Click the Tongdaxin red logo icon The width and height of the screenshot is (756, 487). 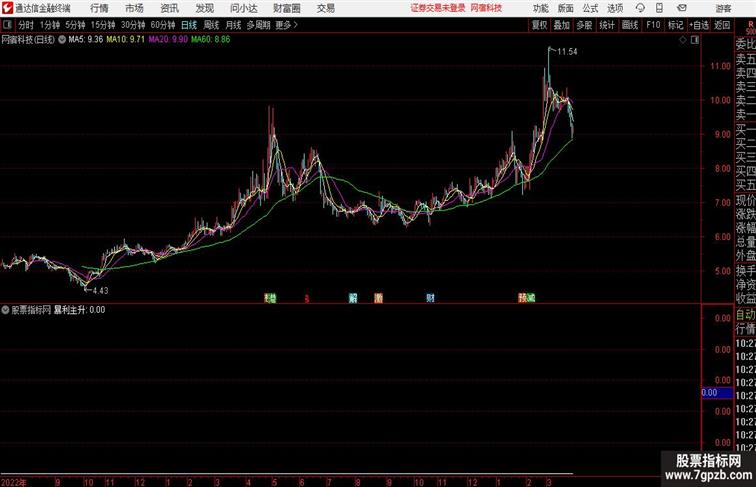click(x=8, y=8)
